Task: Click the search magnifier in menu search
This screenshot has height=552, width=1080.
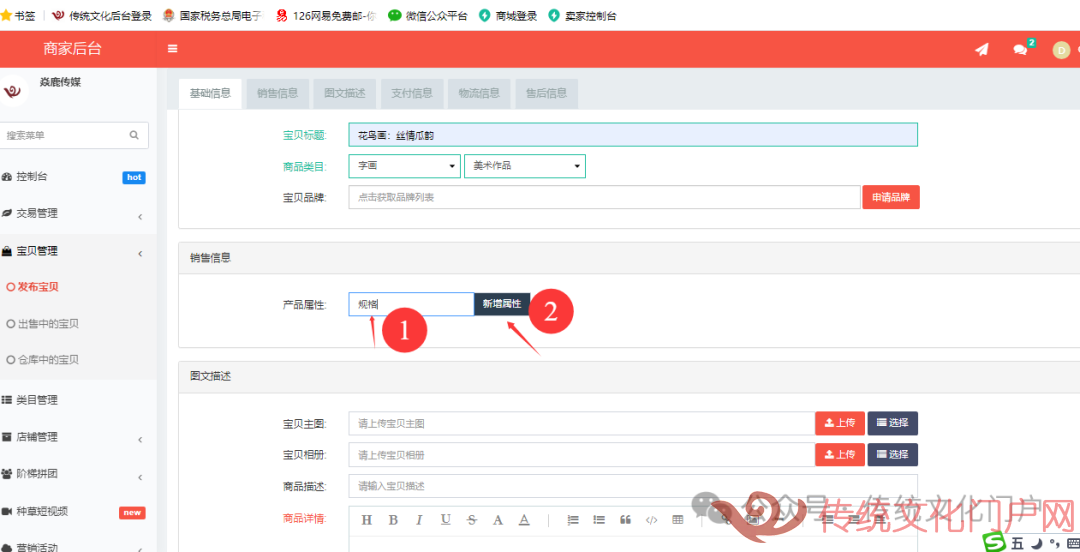Action: coord(134,135)
